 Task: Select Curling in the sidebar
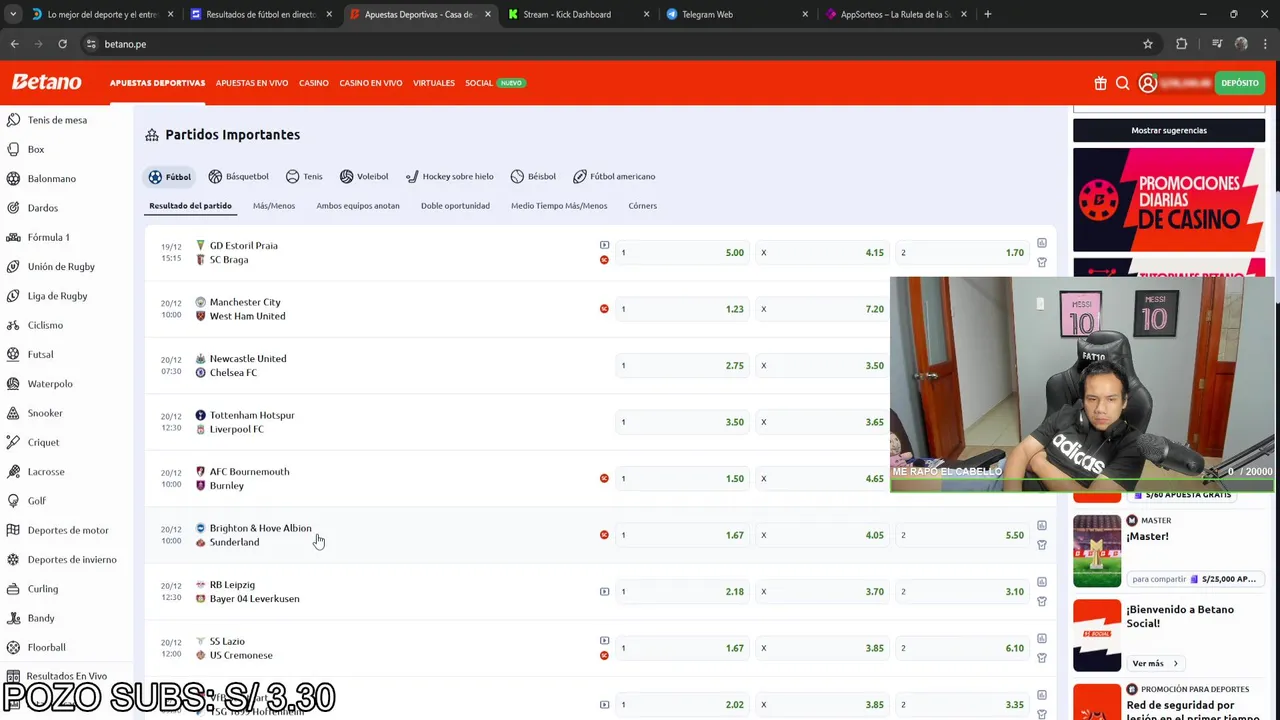click(x=43, y=589)
